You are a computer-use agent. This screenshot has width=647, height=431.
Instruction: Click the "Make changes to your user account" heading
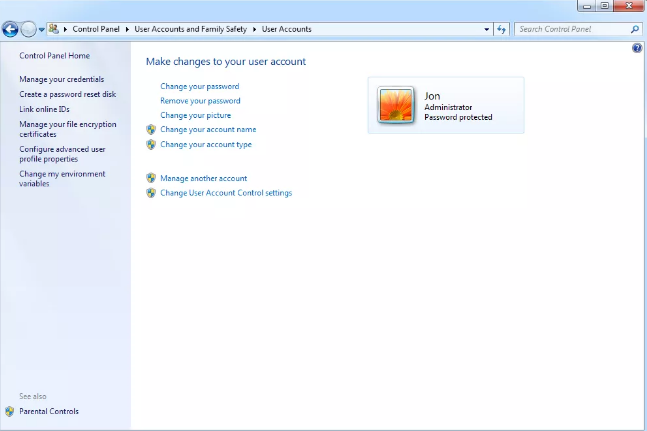[x=226, y=61]
